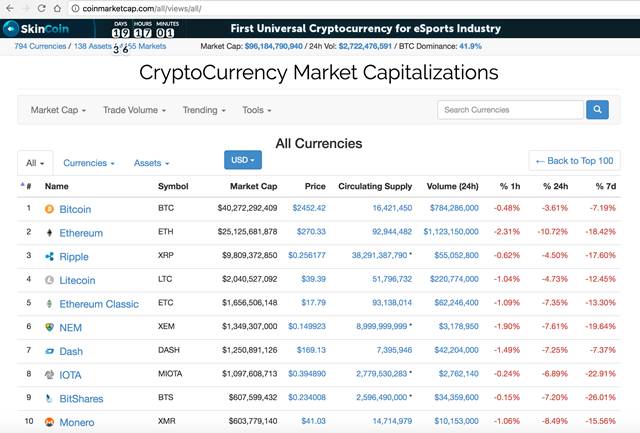The height and width of the screenshot is (433, 640).
Task: Select the Currencies filter tab
Action: click(x=89, y=163)
